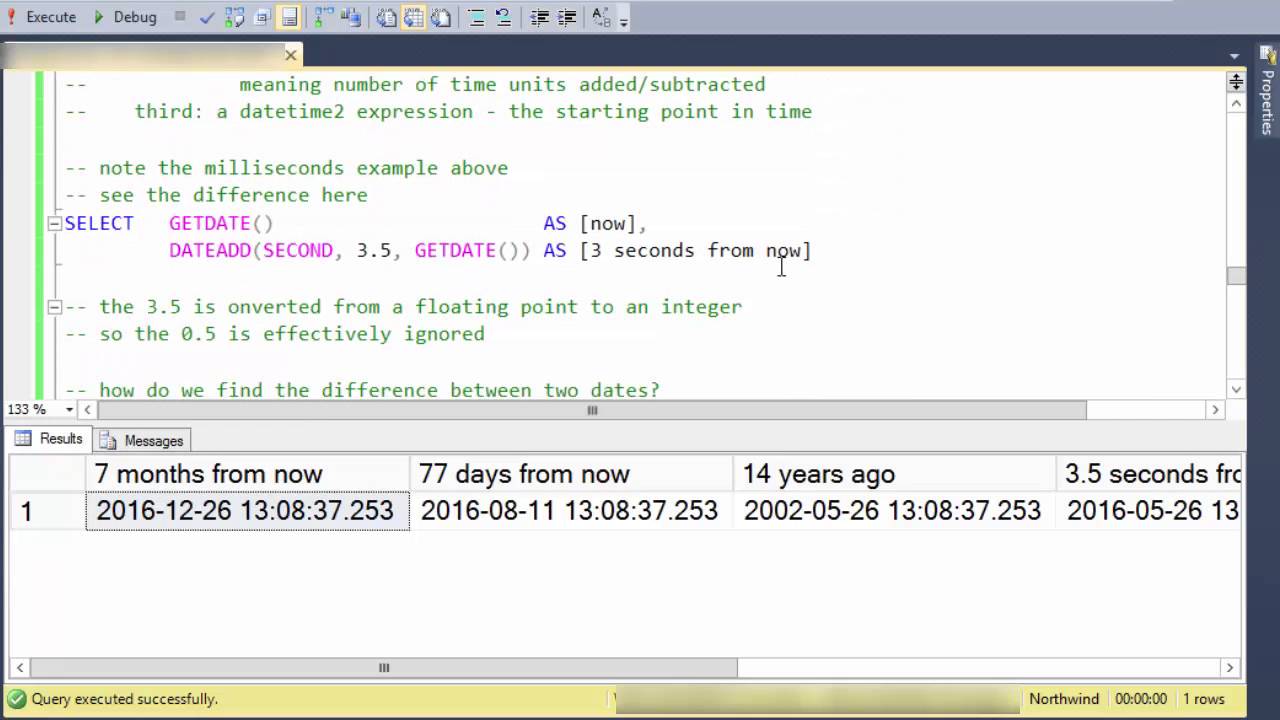Select the '3.5 seconds' column header
This screenshot has width=1280, height=720.
pyautogui.click(x=1149, y=474)
